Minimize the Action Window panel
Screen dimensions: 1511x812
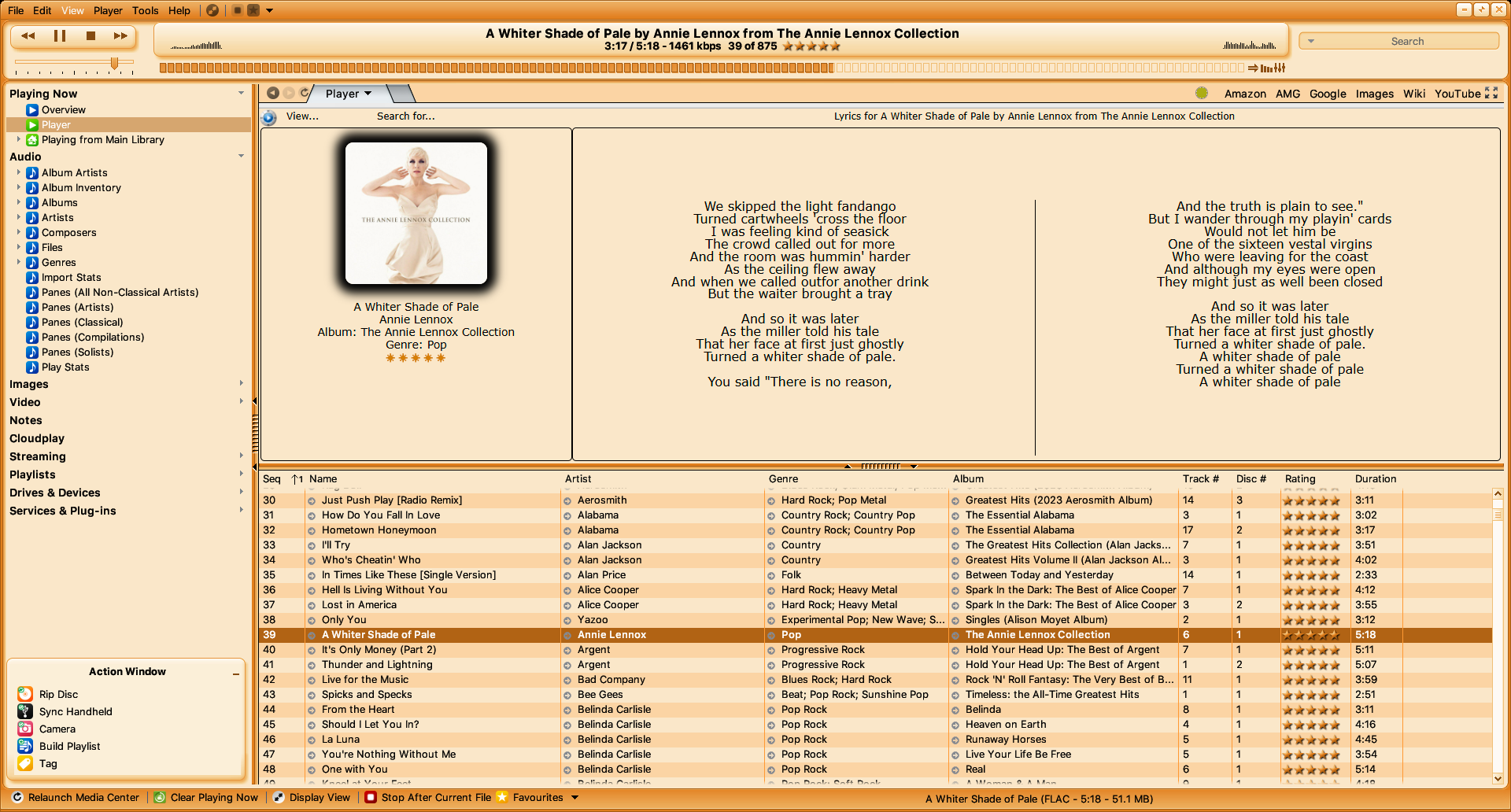coord(236,673)
